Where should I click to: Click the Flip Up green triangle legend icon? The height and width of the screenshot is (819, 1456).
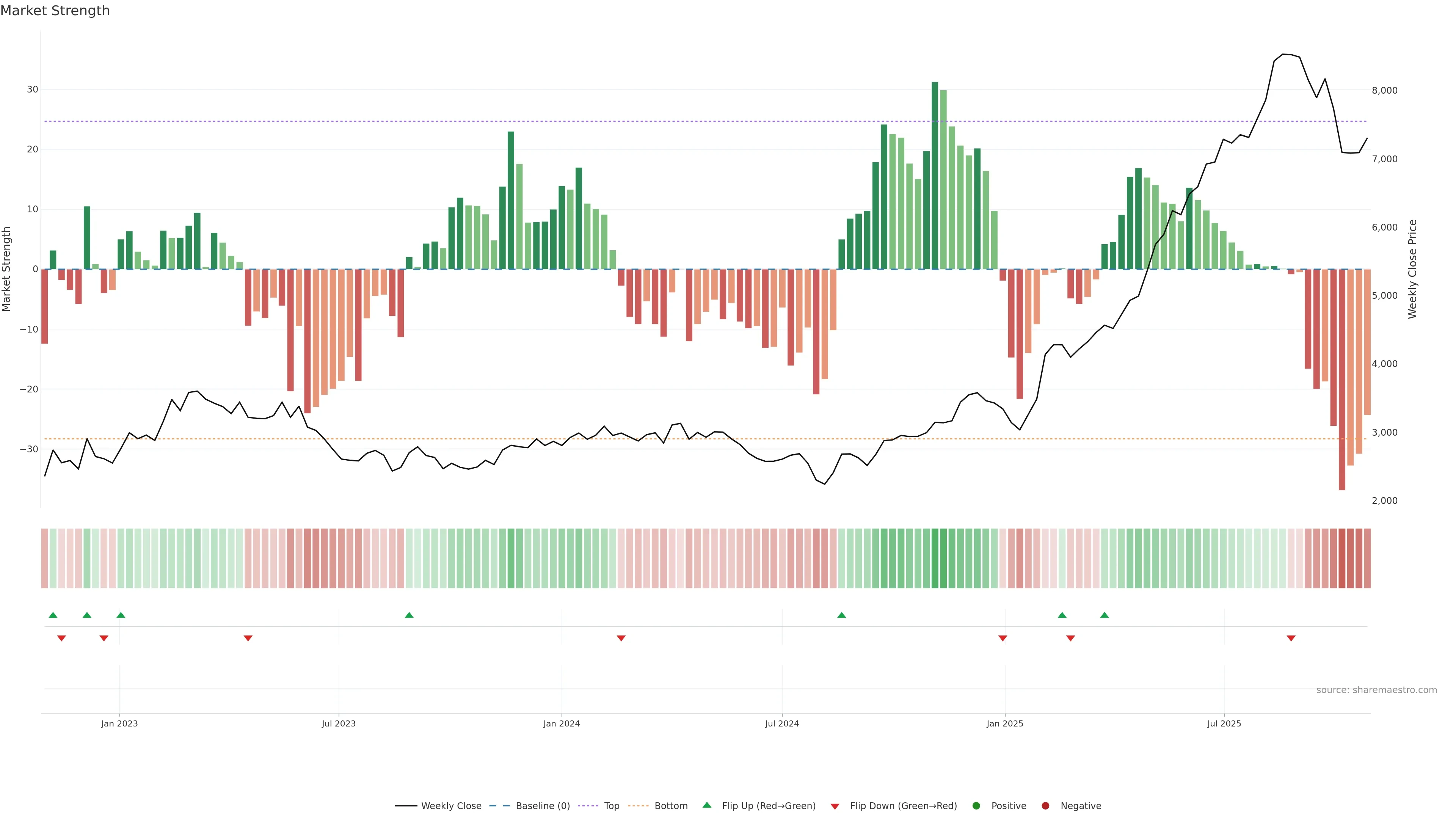[x=706, y=805]
